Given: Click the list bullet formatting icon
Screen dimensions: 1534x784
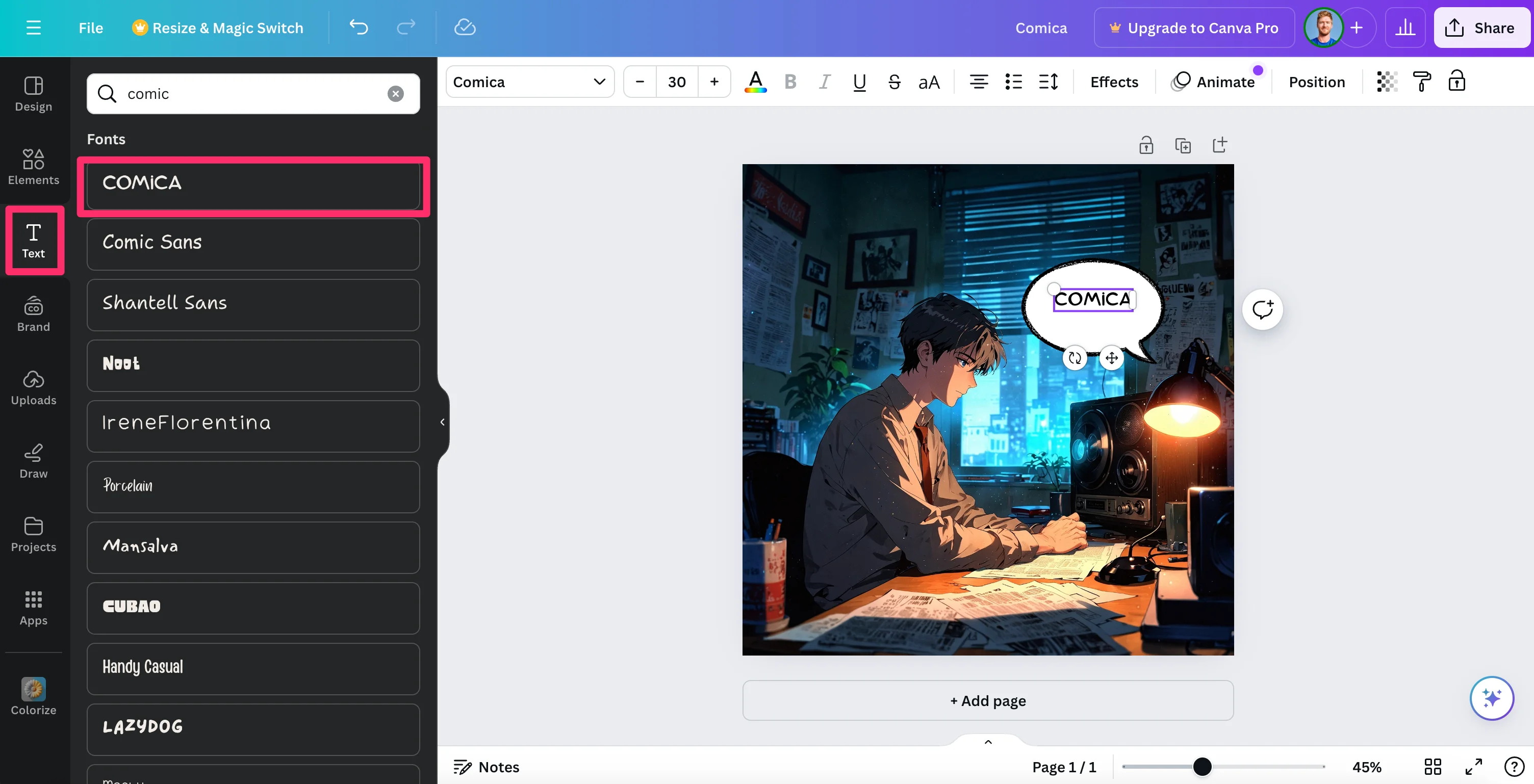Looking at the screenshot, I should (x=1013, y=82).
